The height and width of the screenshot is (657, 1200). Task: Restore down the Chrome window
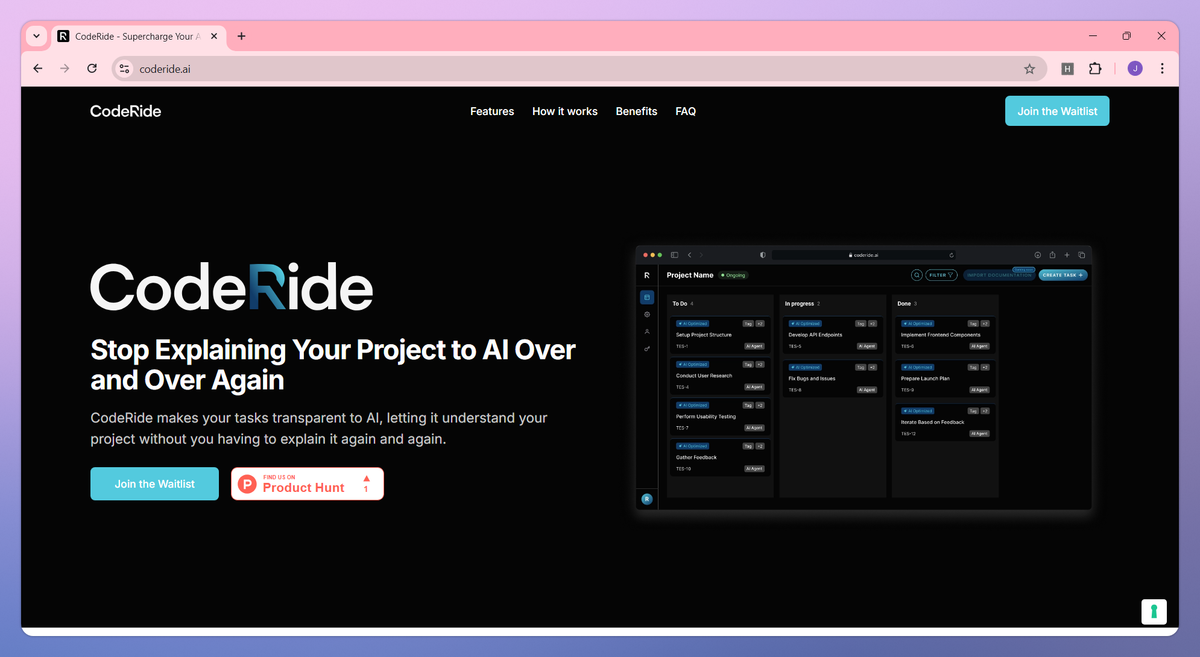point(1126,36)
